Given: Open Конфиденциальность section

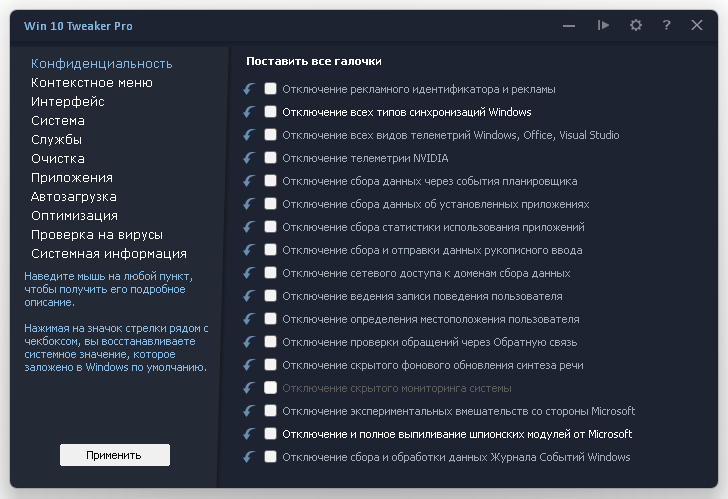Looking at the screenshot, I should click(x=102, y=64).
